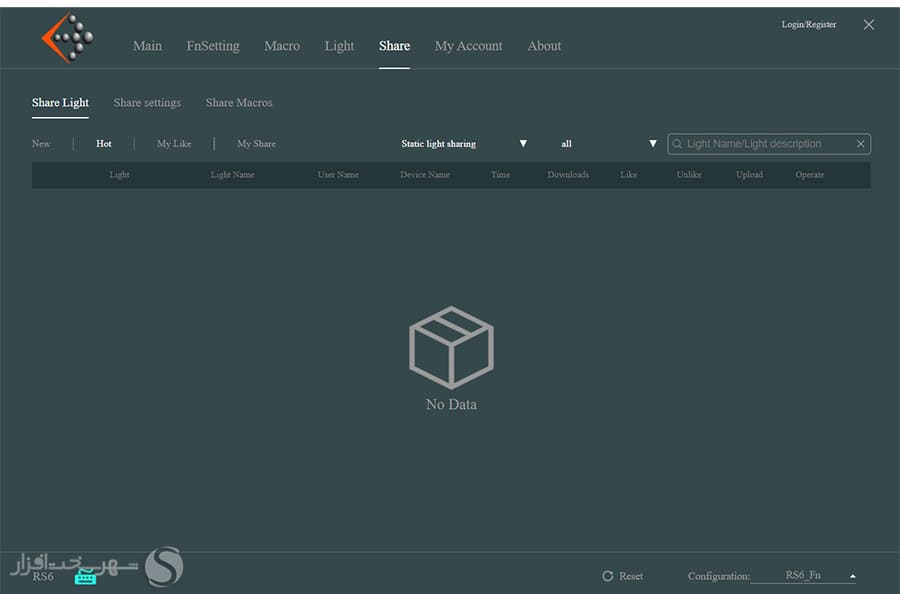Switch to the Light tab
This screenshot has height=594, width=900.
click(339, 46)
